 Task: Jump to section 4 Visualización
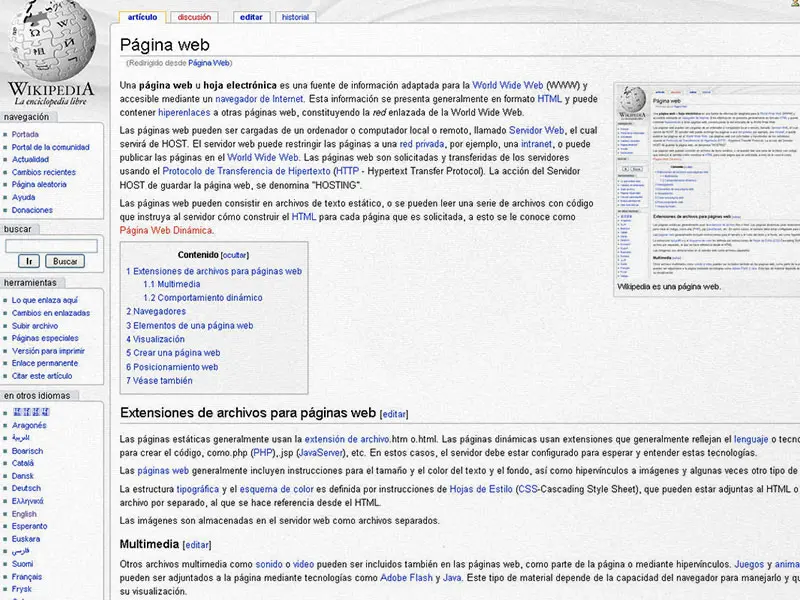point(155,339)
